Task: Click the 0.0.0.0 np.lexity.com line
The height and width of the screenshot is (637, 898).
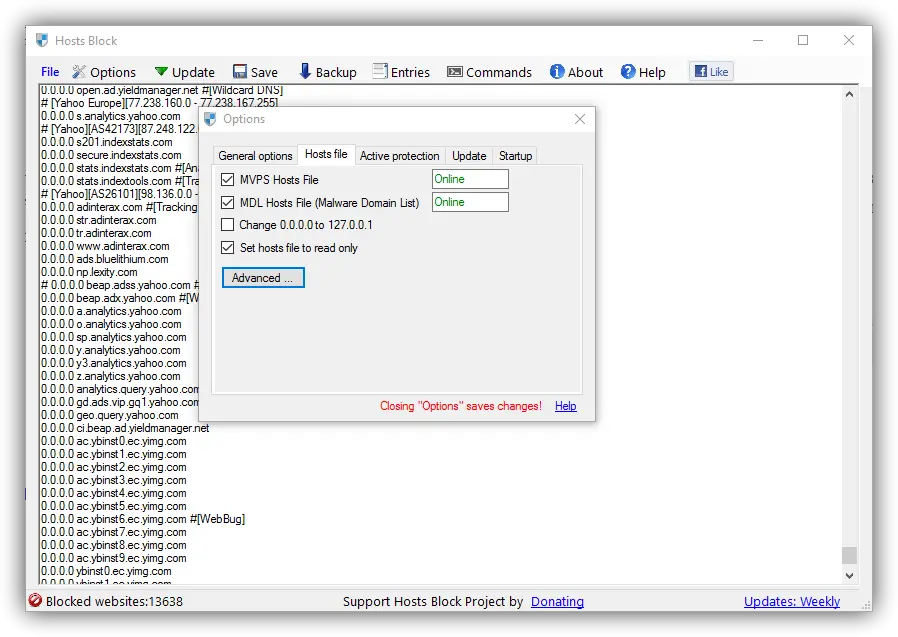Action: (x=89, y=272)
